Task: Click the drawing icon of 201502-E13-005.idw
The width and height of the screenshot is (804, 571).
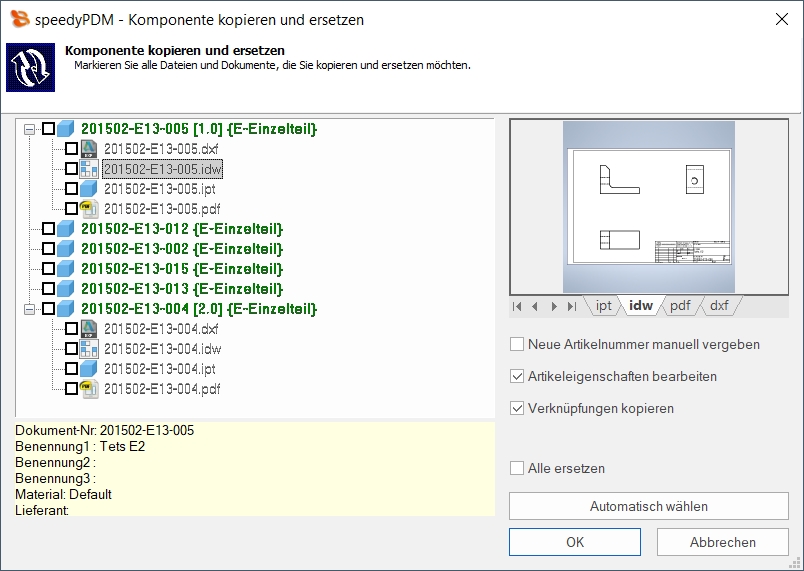Action: (x=89, y=169)
